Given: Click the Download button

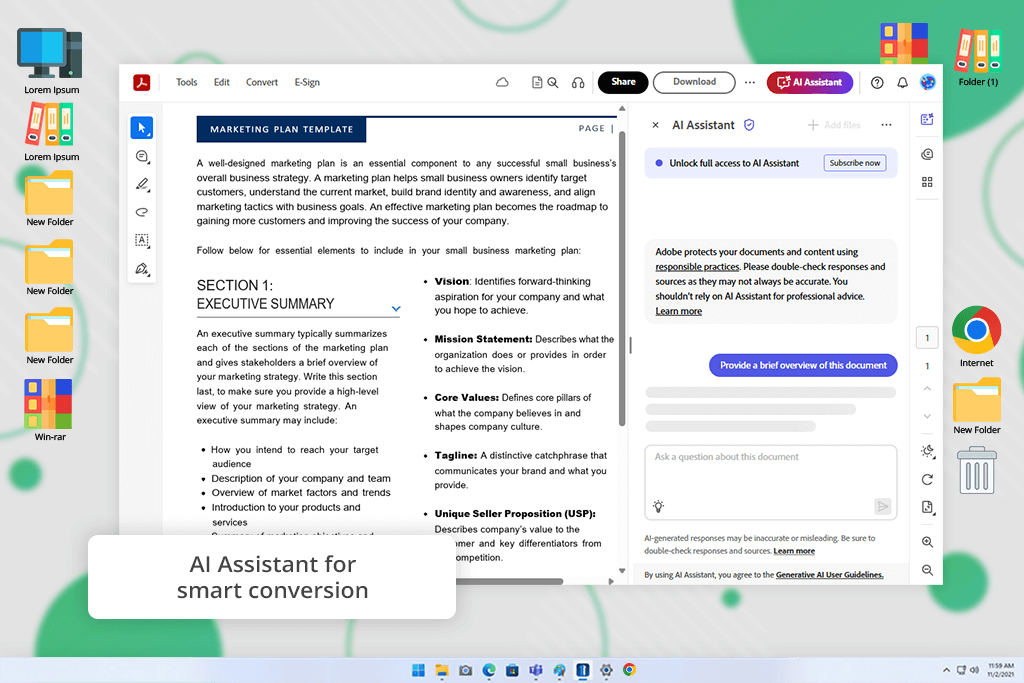Looking at the screenshot, I should (x=694, y=82).
